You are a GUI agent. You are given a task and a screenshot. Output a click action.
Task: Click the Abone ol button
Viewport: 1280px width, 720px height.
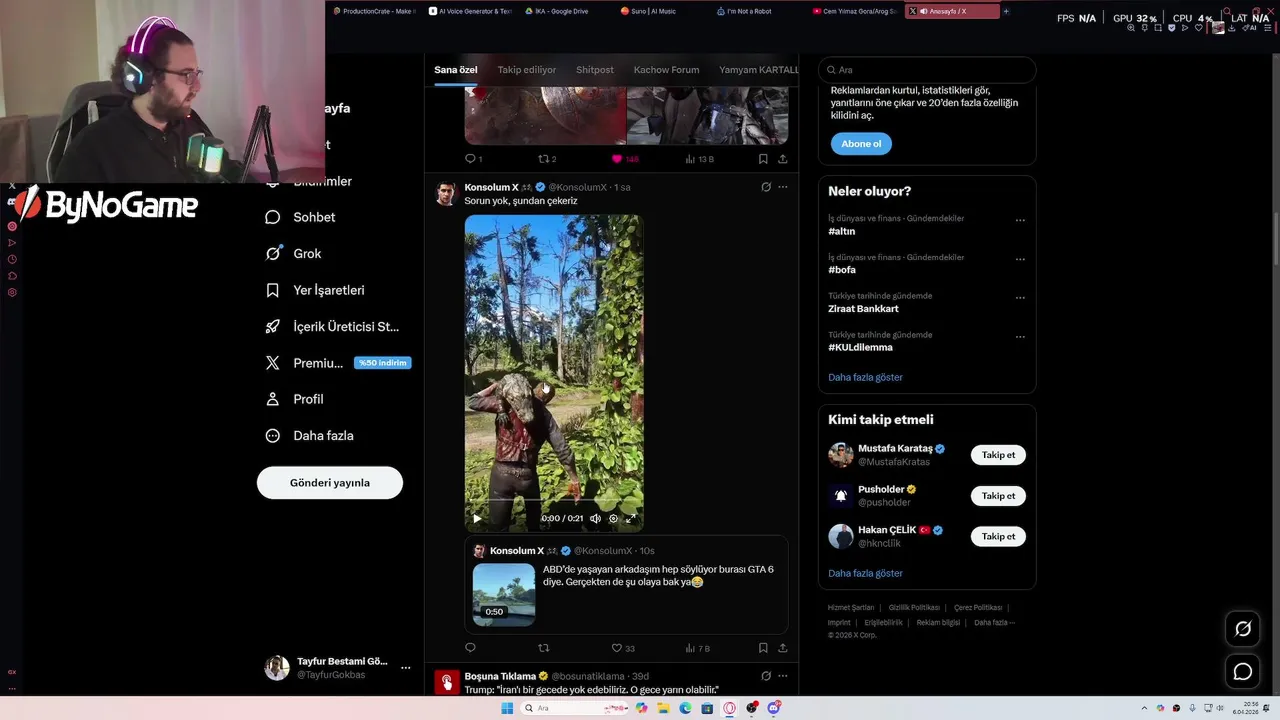click(x=861, y=144)
